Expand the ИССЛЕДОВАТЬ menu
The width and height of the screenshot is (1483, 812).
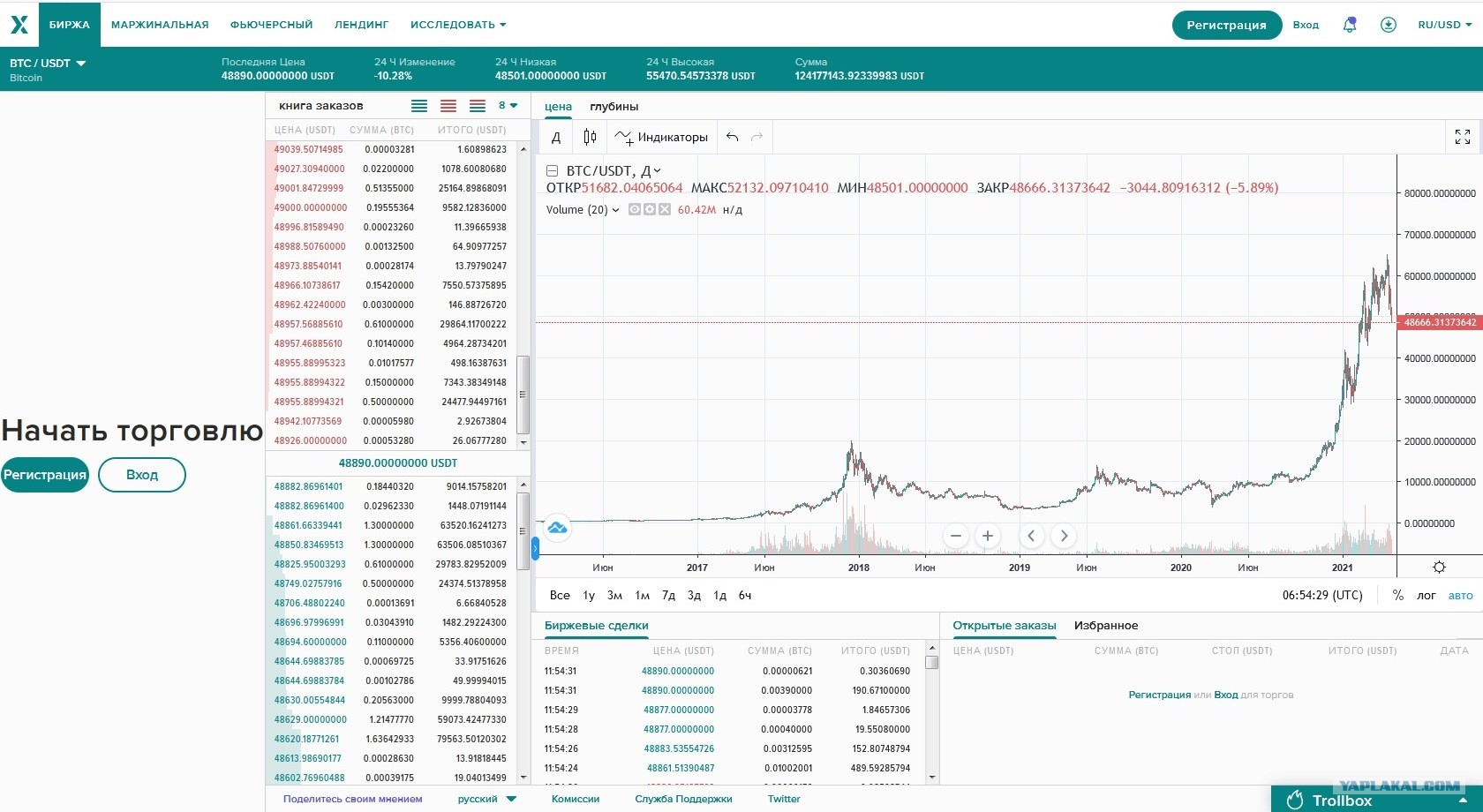(x=458, y=25)
